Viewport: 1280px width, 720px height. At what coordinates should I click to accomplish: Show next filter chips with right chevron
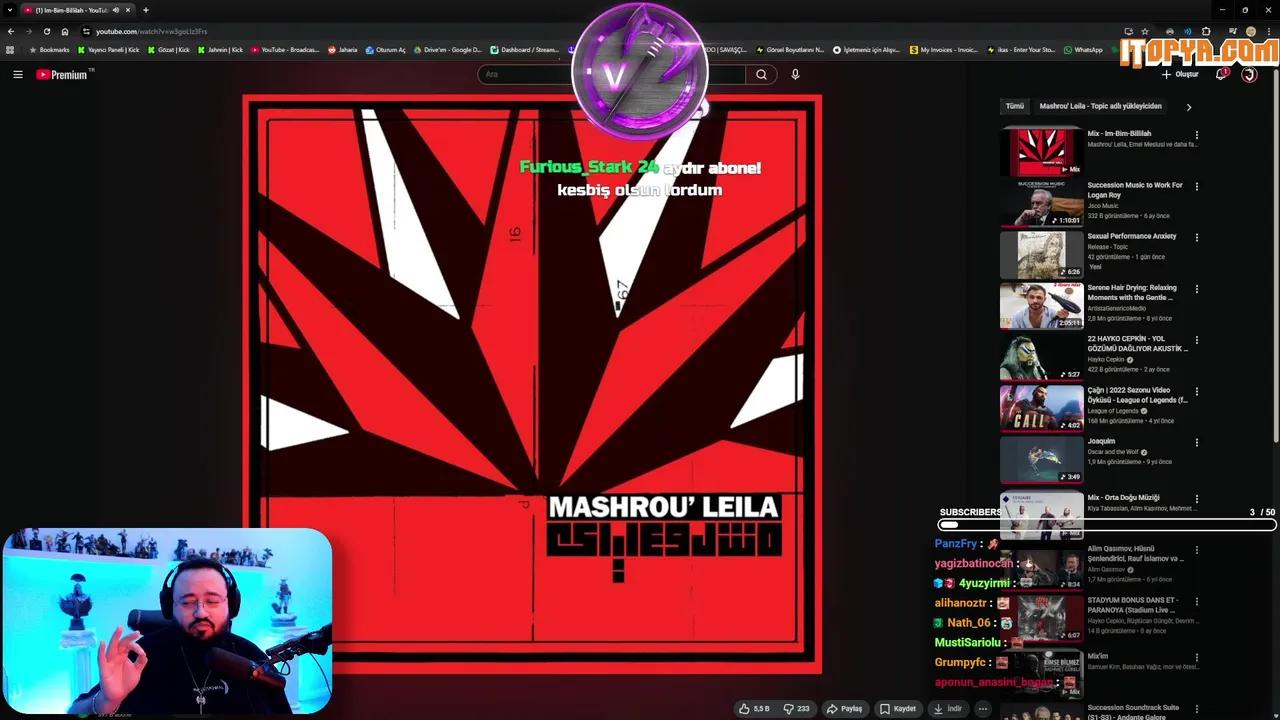click(1188, 106)
